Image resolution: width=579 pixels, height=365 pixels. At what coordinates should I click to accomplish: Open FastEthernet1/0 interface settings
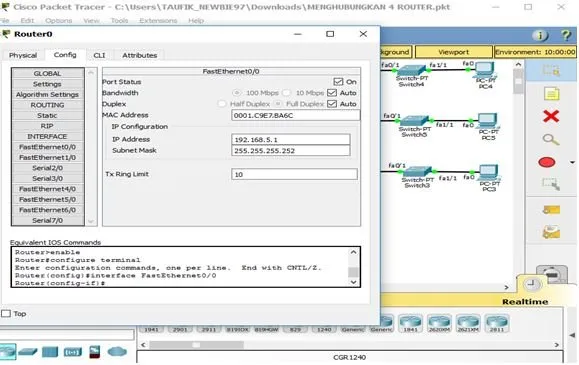[x=47, y=157]
